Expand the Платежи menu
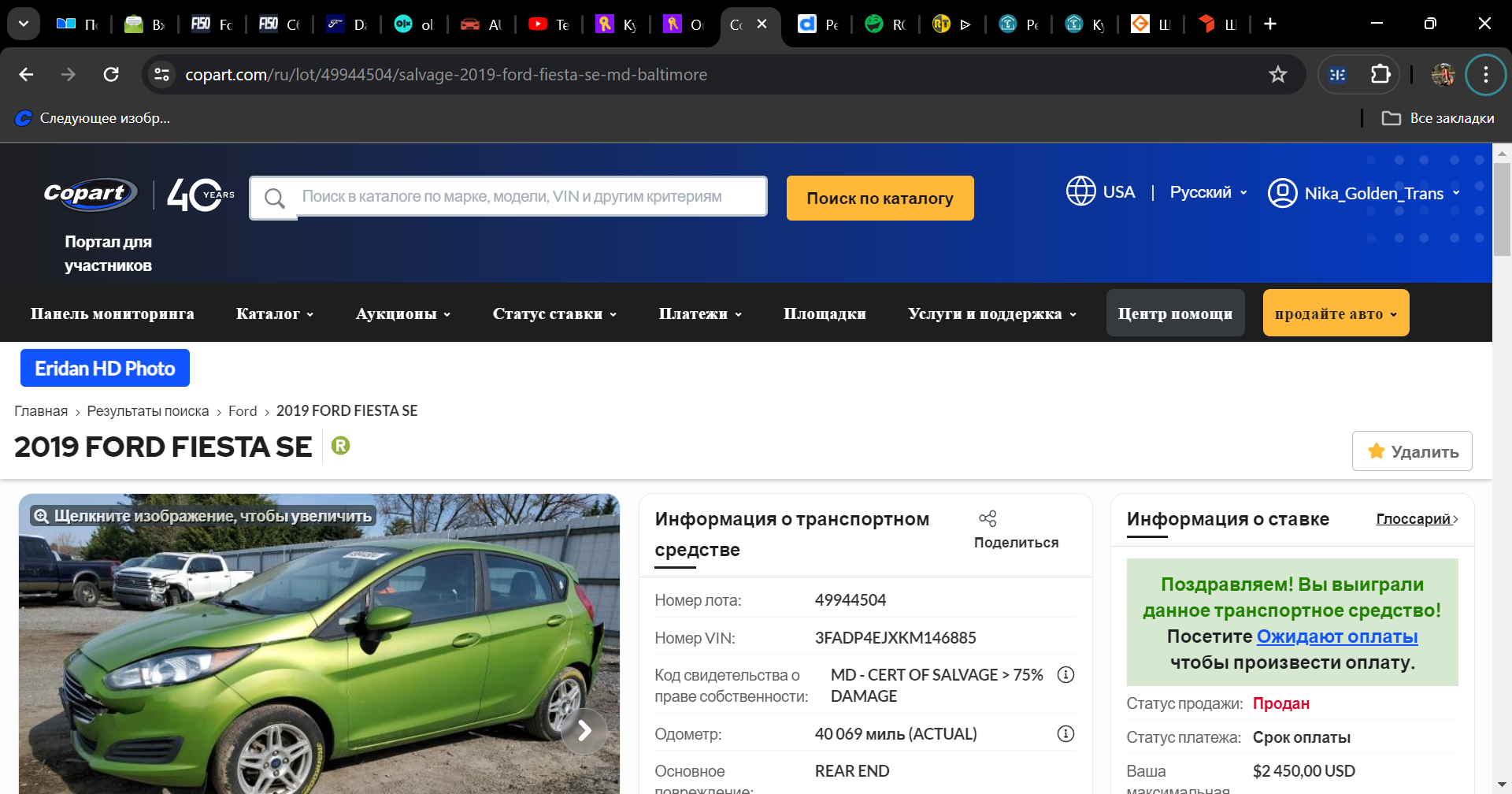 click(700, 314)
